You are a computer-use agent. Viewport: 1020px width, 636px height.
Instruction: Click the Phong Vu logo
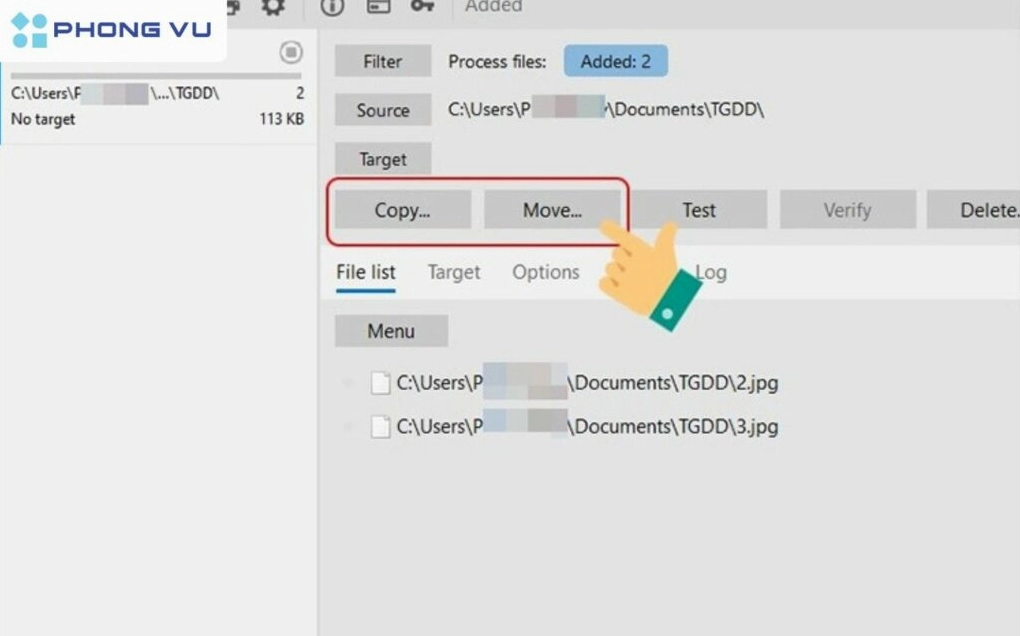tap(112, 30)
